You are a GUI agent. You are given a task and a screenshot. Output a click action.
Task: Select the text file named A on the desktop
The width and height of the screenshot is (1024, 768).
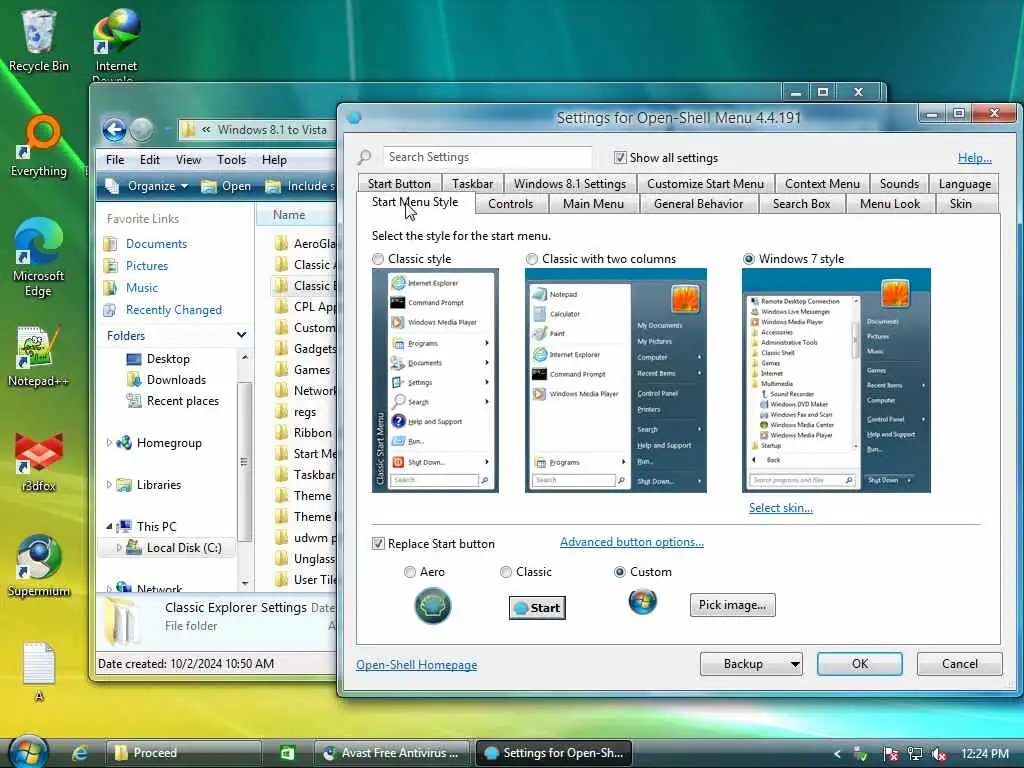tap(39, 671)
